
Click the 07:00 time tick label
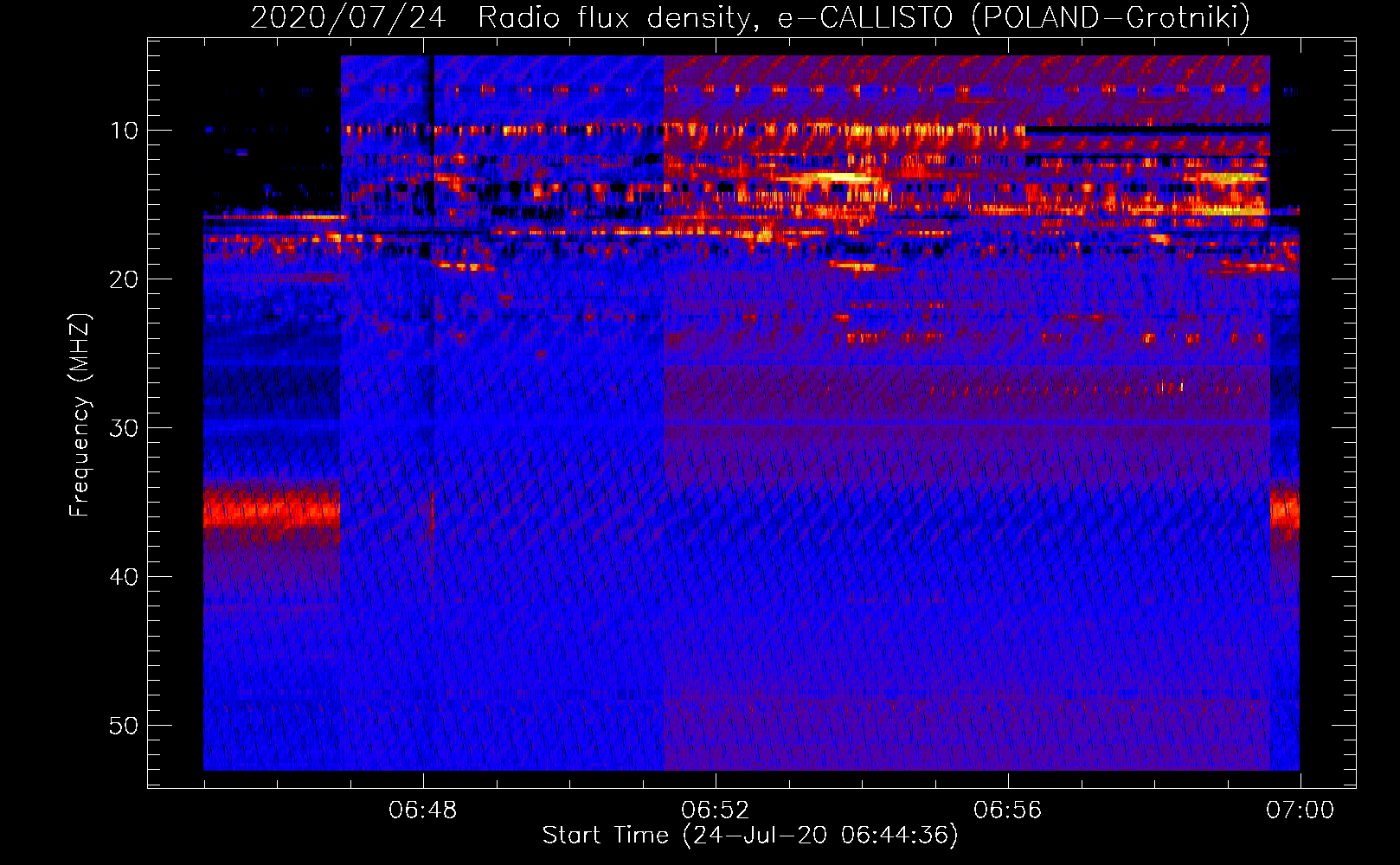click(x=1300, y=811)
